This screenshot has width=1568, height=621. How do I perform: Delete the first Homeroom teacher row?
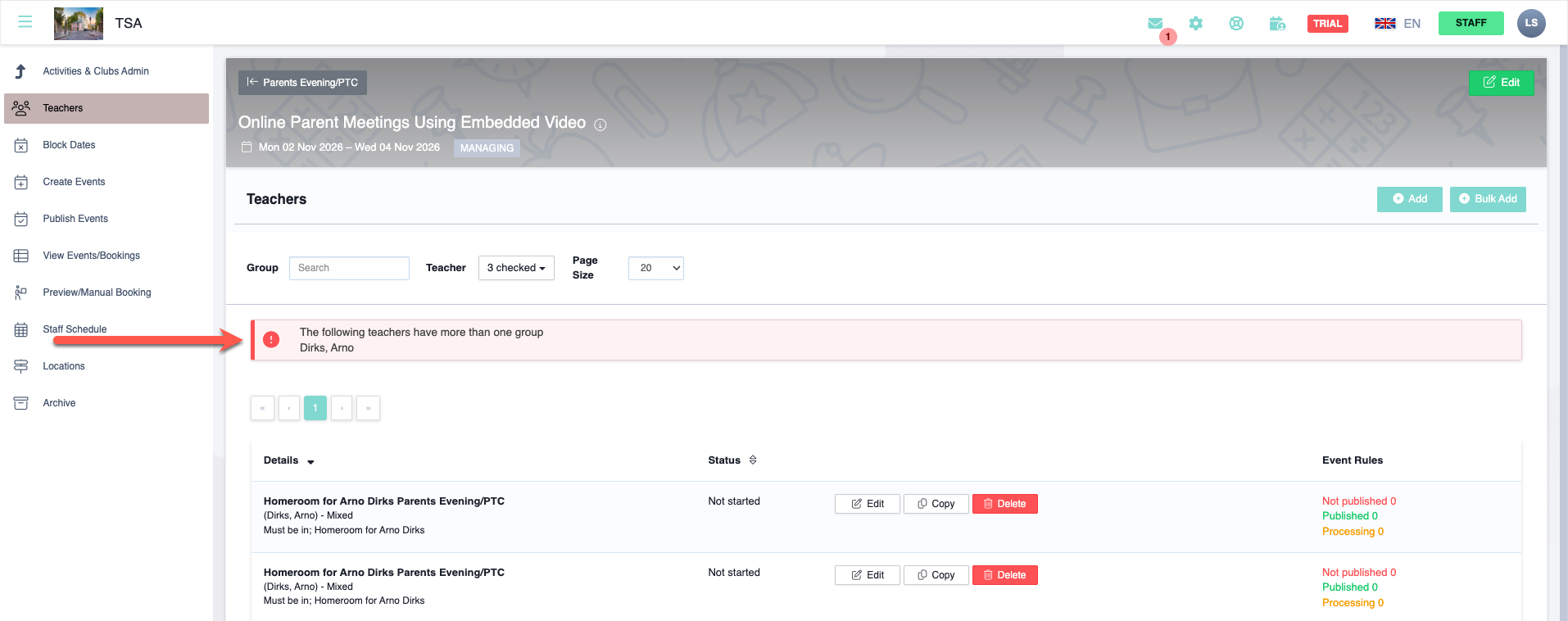[1004, 504]
